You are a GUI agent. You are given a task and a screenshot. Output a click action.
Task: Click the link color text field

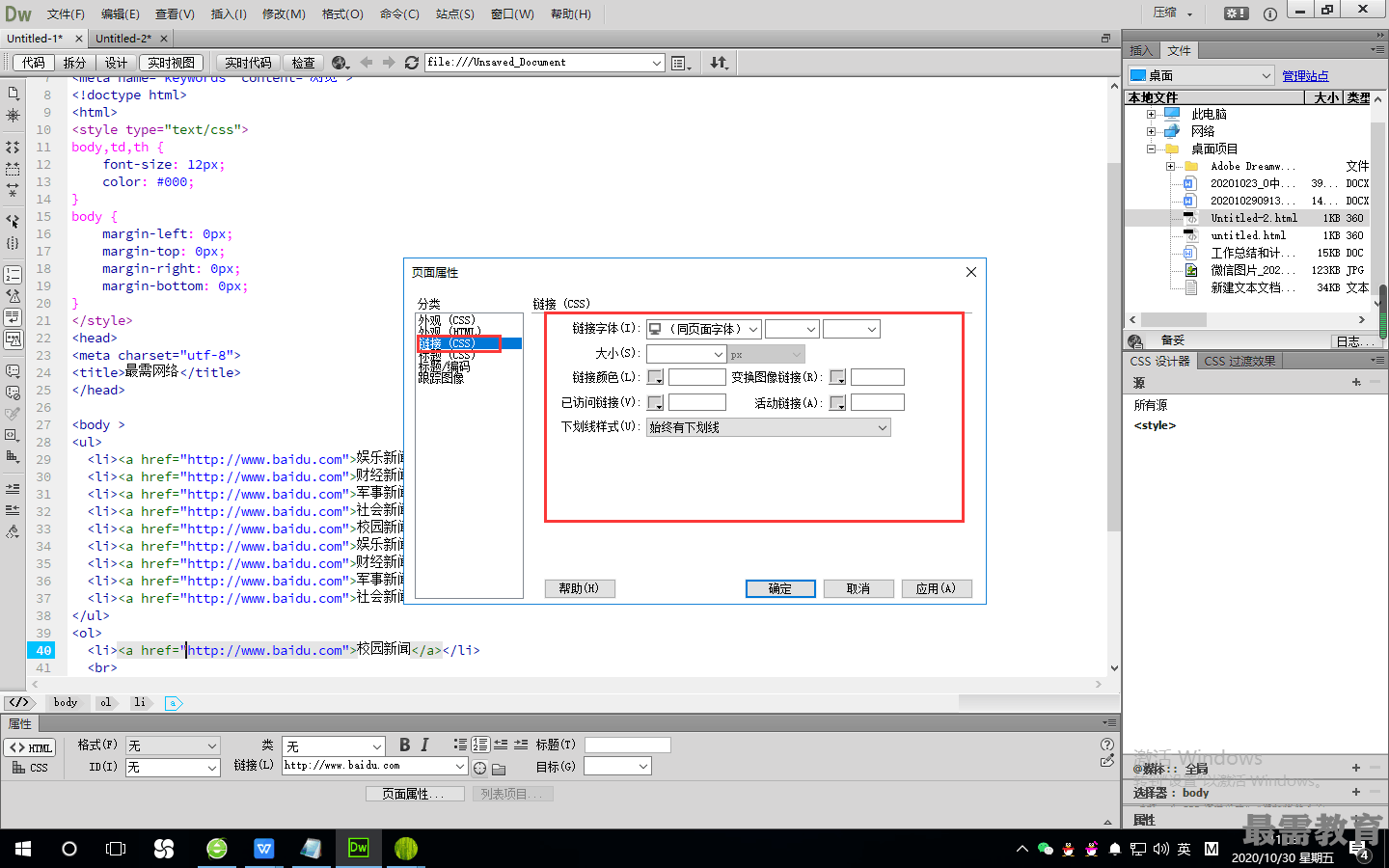(x=696, y=377)
